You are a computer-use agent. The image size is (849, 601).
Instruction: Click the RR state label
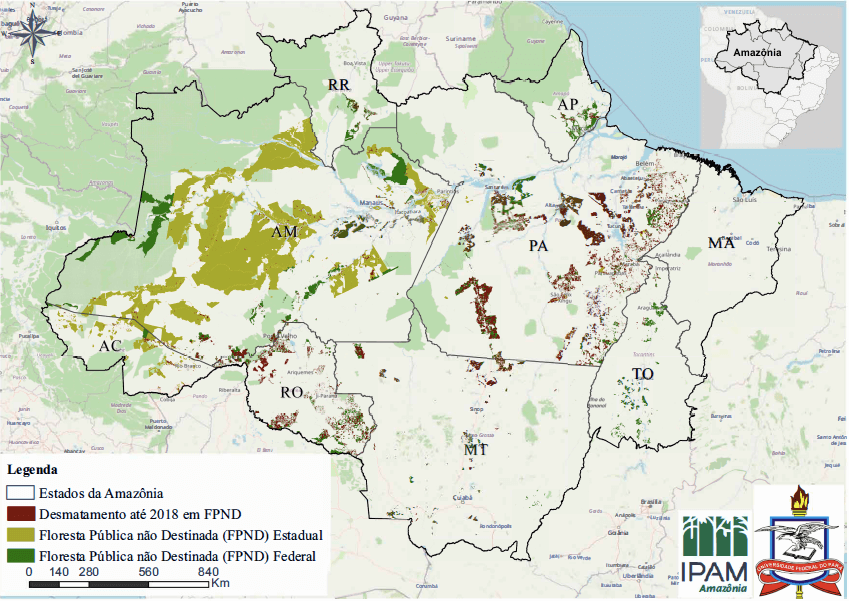(x=339, y=86)
